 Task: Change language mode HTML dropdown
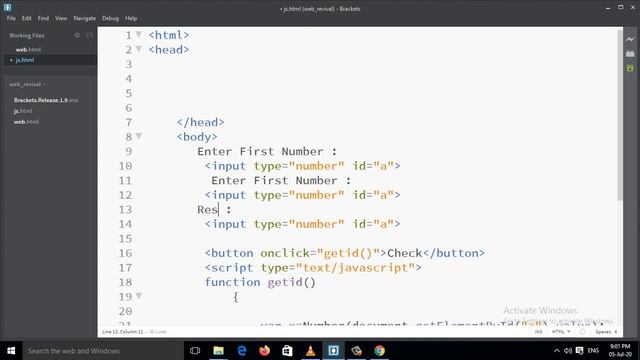[561, 332]
